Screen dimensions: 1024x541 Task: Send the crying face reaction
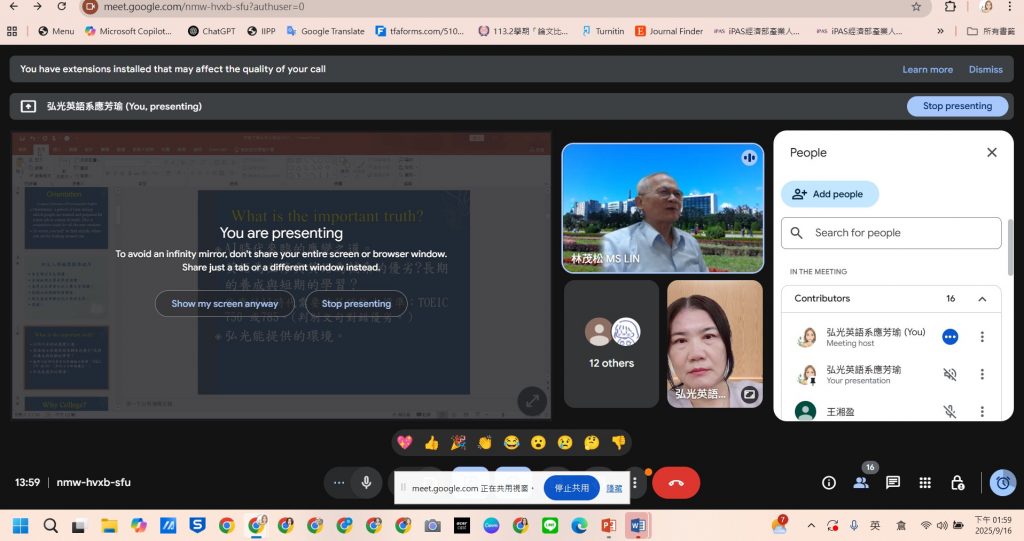point(565,442)
